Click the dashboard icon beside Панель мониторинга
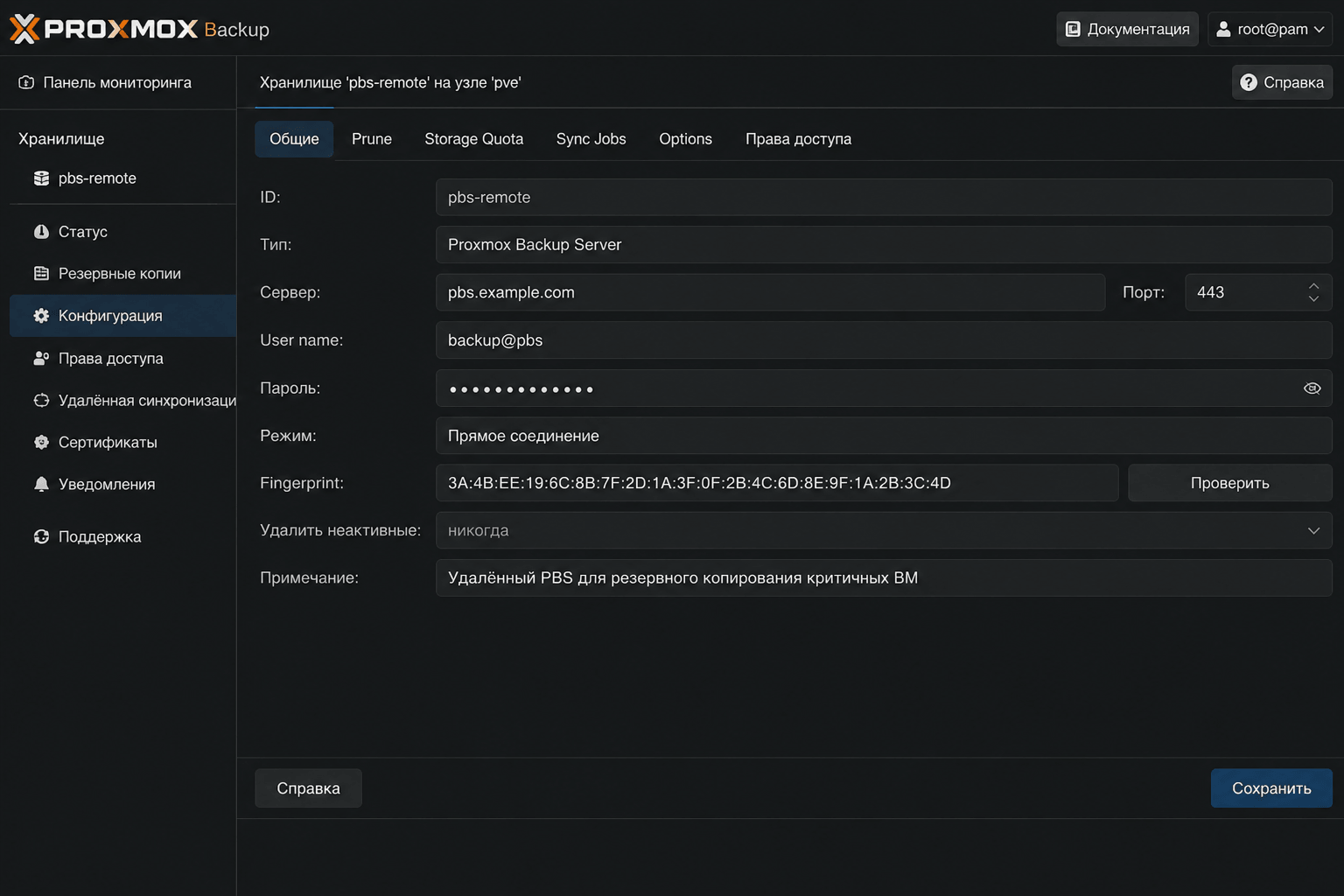This screenshot has height=896, width=1344. (x=26, y=82)
